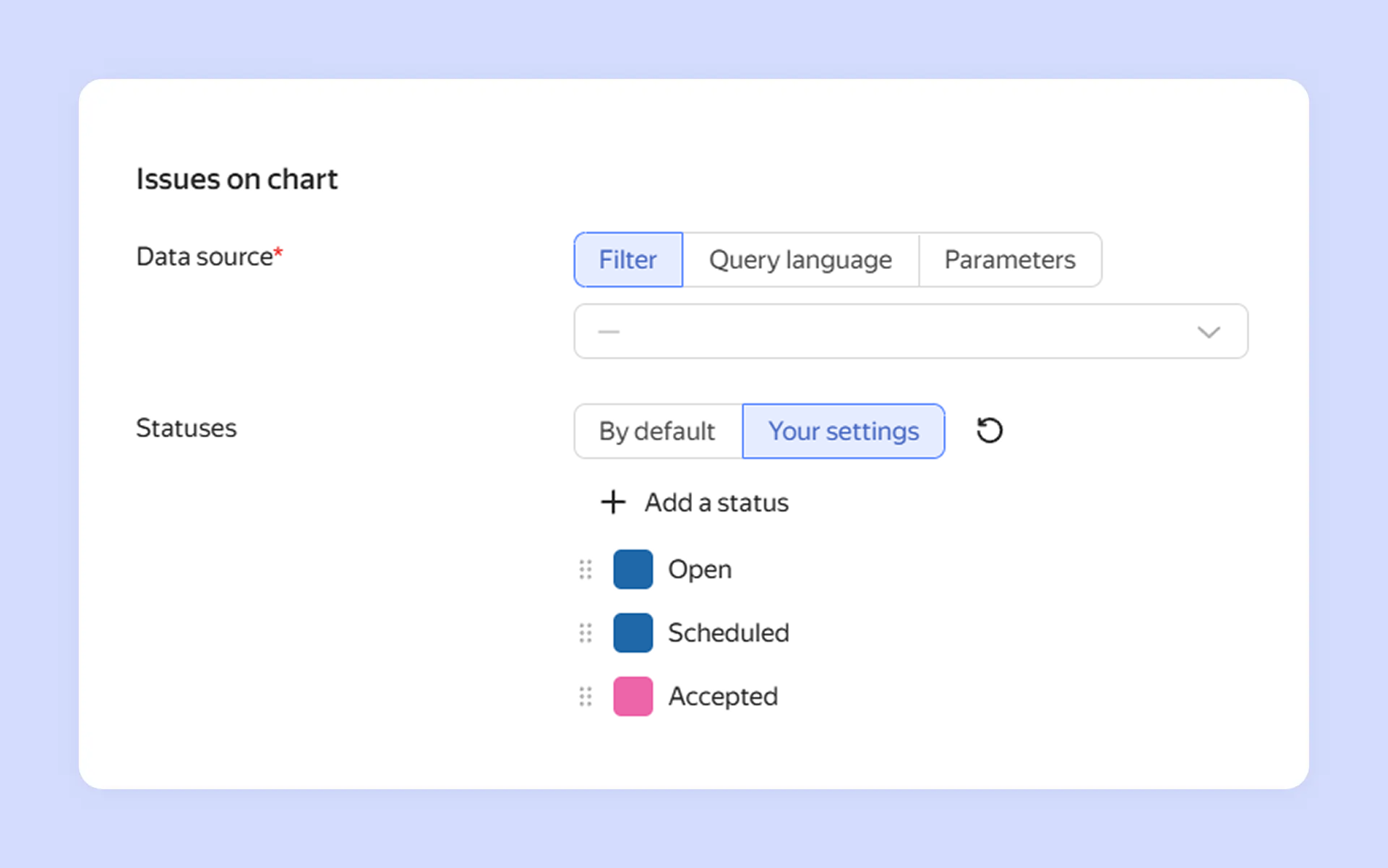Select the Filter data source option
The image size is (1388, 868).
(x=627, y=259)
